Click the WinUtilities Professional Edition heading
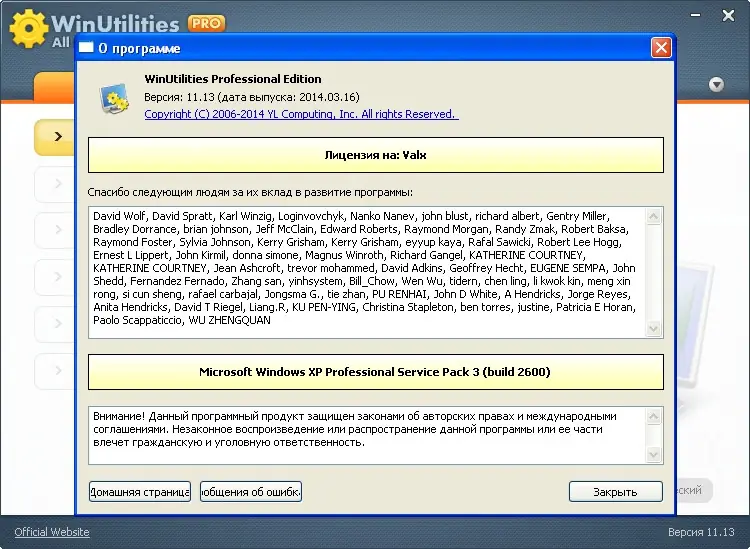Image resolution: width=750 pixels, height=549 pixels. click(x=233, y=79)
